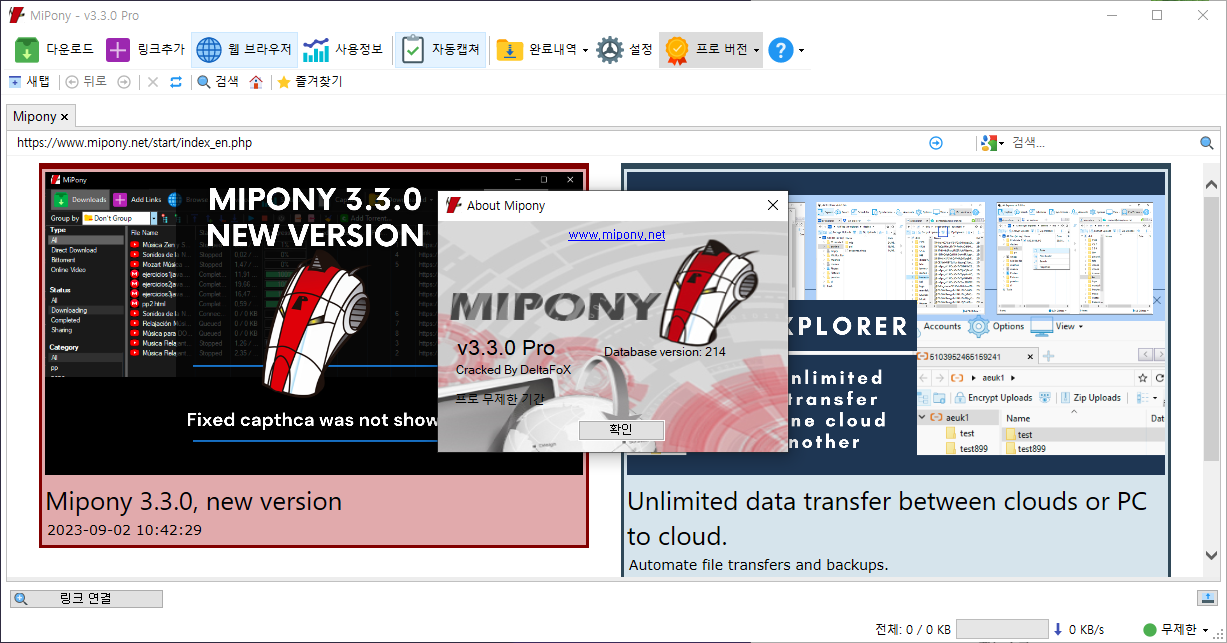Screen dimensions: 1227x643
Task: Toggle 자동캡쳐 clipboard capture button
Action: pyautogui.click(x=440, y=49)
